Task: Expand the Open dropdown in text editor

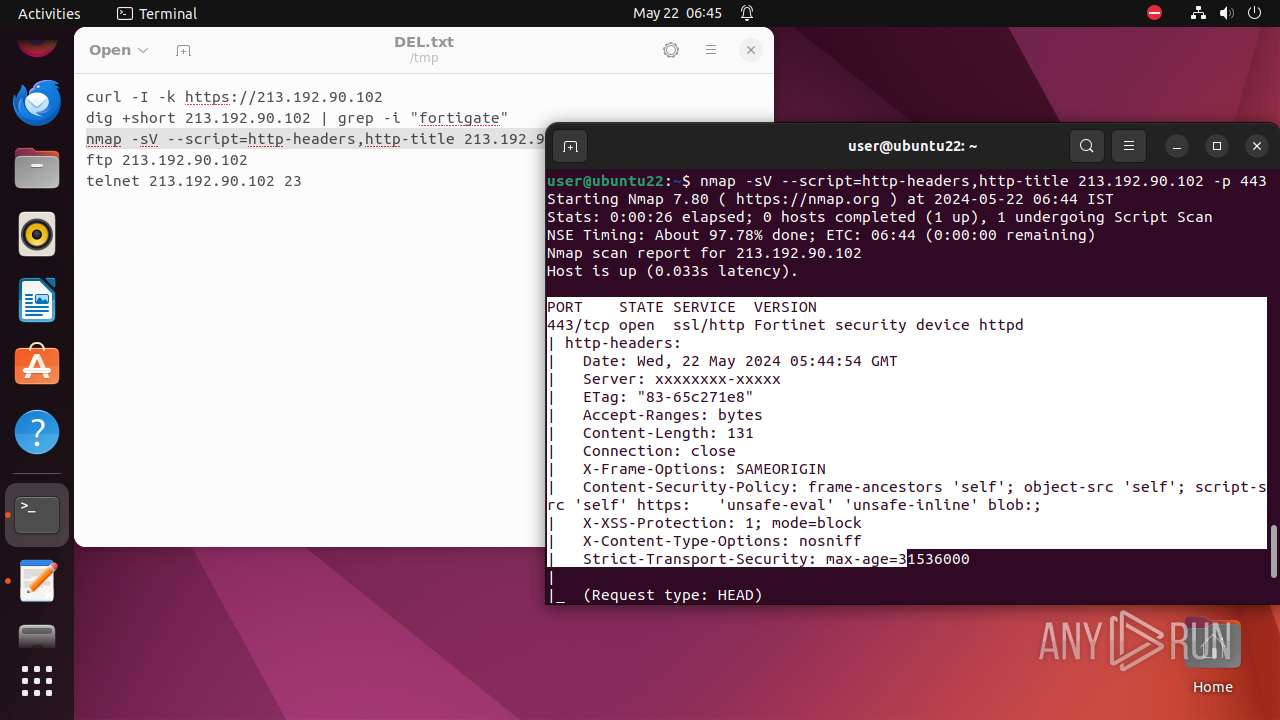Action: (x=118, y=50)
